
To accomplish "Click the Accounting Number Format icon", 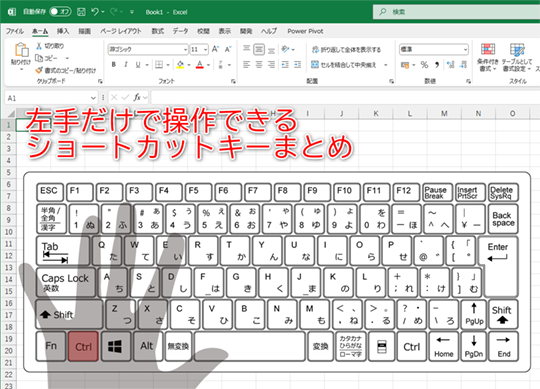I will [x=405, y=64].
